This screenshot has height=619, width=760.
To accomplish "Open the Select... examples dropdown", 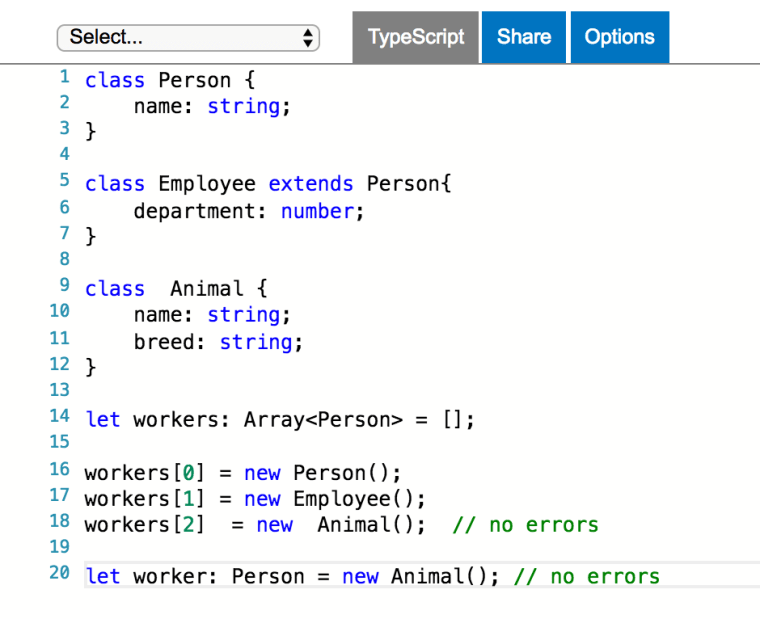I will pos(188,38).
